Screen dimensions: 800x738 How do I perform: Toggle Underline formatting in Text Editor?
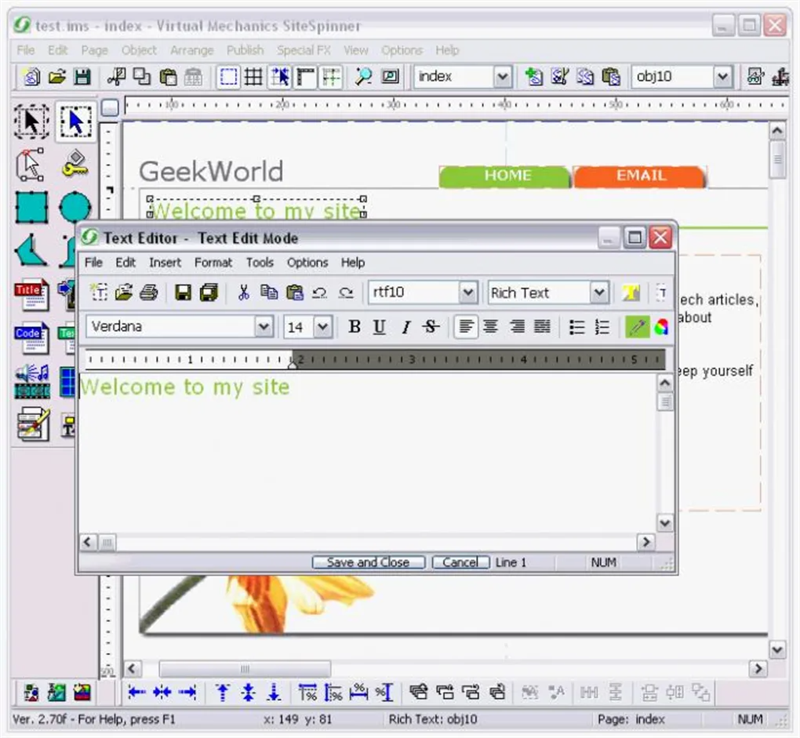[x=379, y=327]
